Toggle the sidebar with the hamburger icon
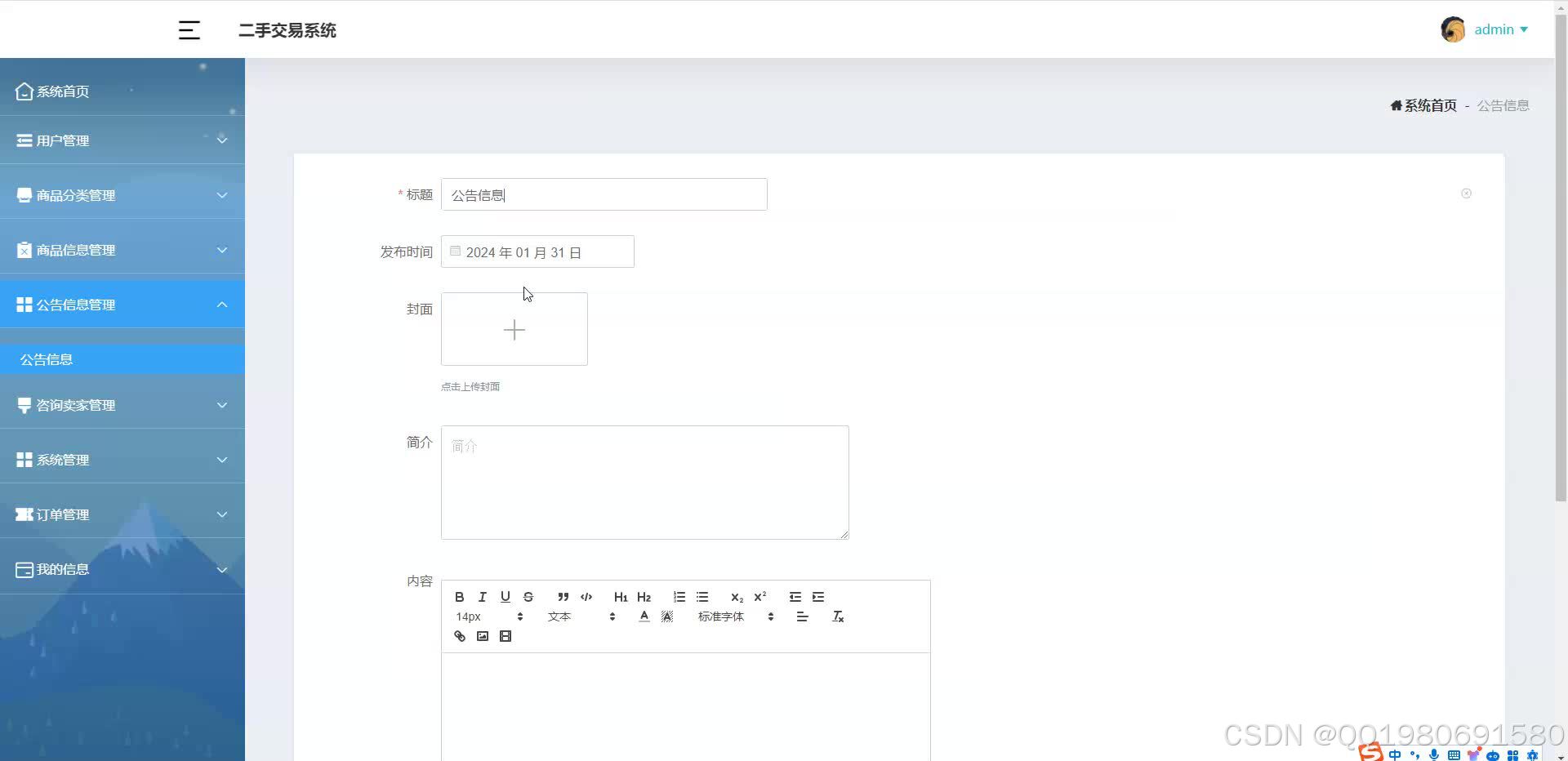This screenshot has height=761, width=1568. coord(189,30)
